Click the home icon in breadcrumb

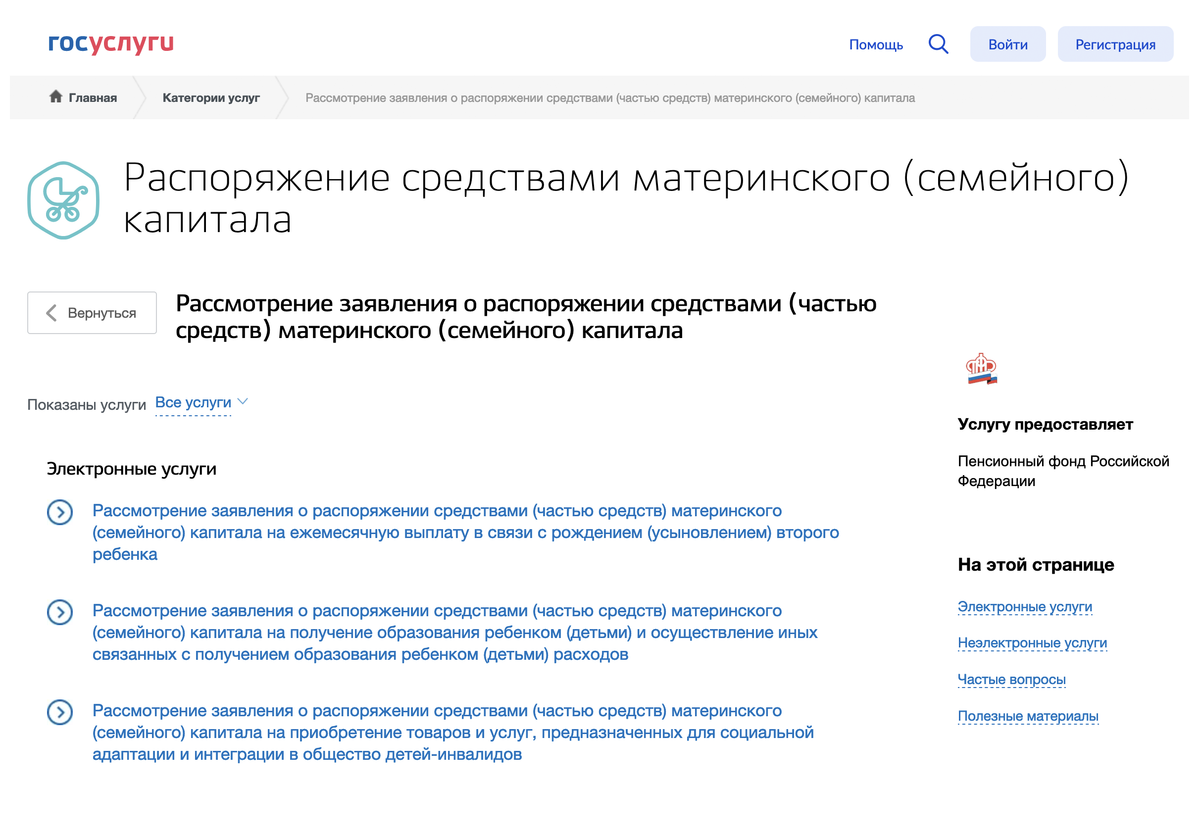click(x=56, y=97)
